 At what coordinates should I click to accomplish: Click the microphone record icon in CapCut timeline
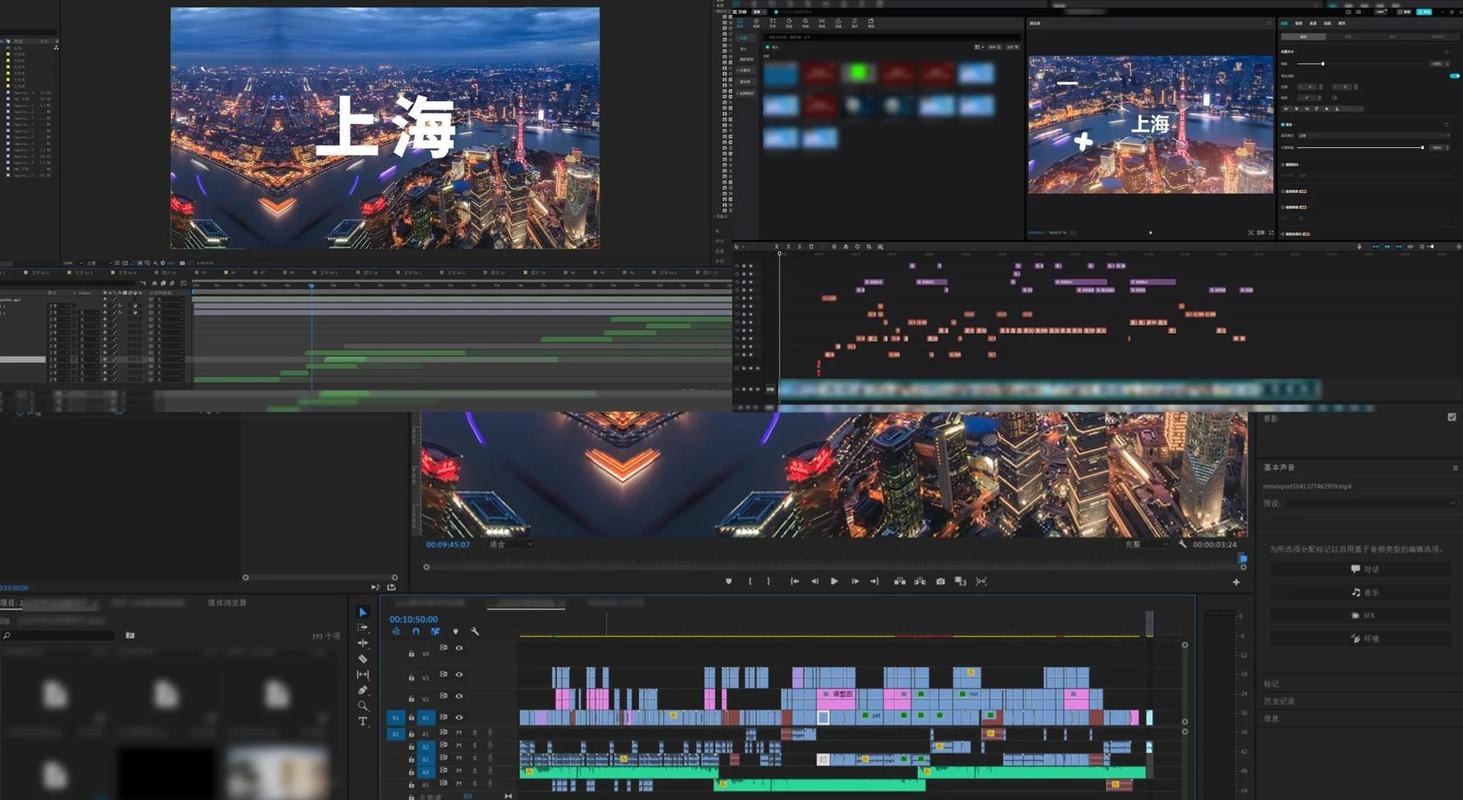pyautogui.click(x=1359, y=246)
